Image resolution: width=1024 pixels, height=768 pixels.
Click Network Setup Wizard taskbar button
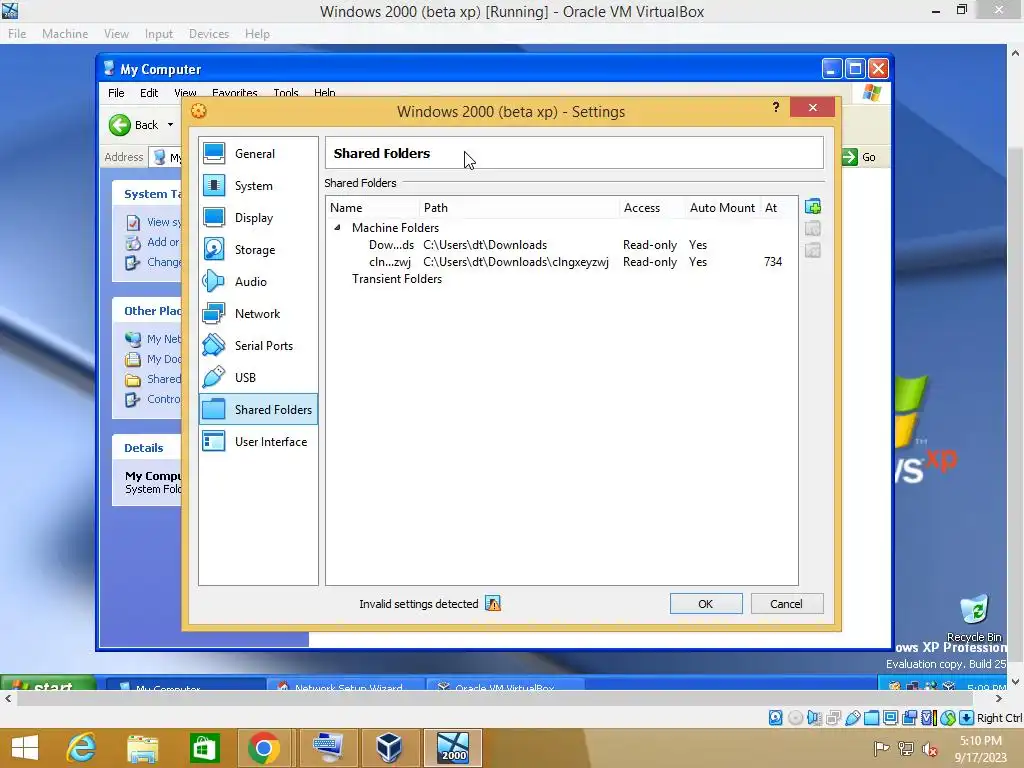[347, 684]
